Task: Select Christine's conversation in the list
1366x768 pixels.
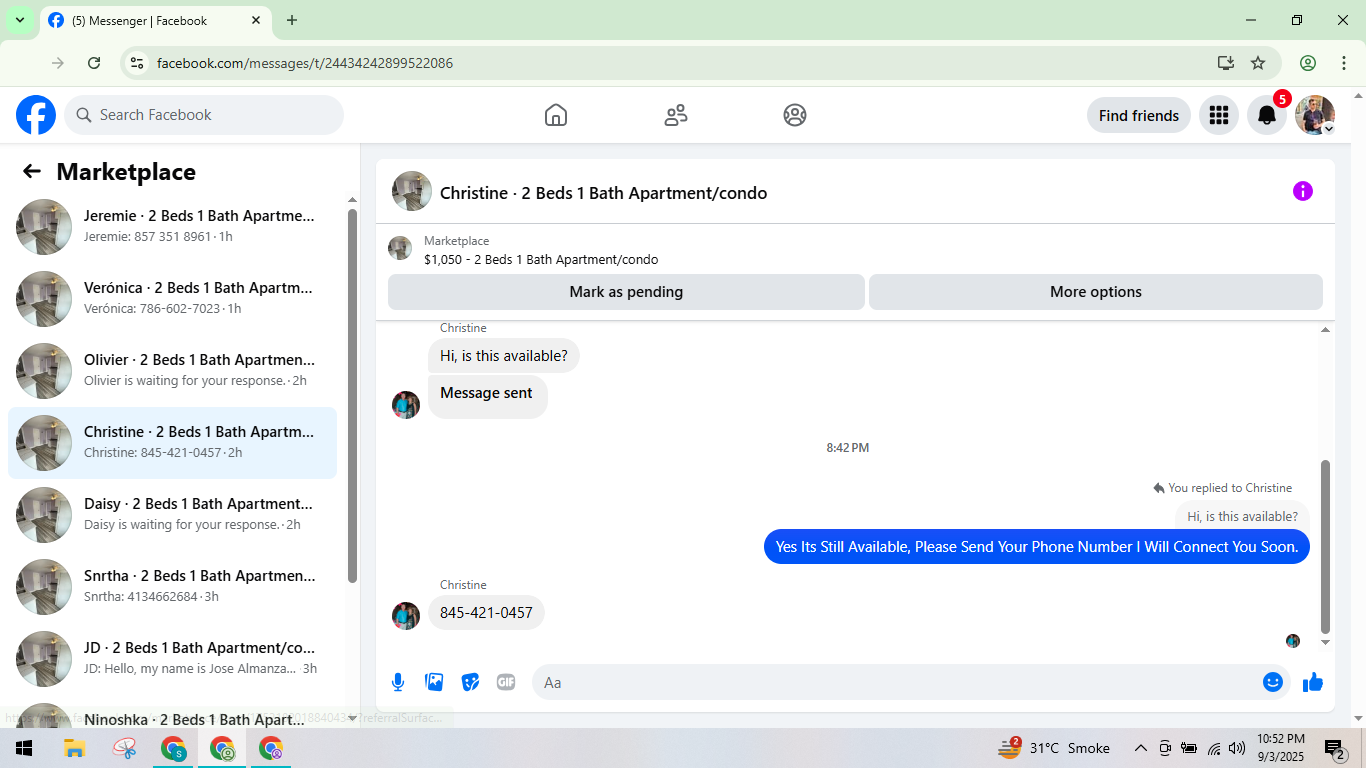Action: [x=172, y=443]
